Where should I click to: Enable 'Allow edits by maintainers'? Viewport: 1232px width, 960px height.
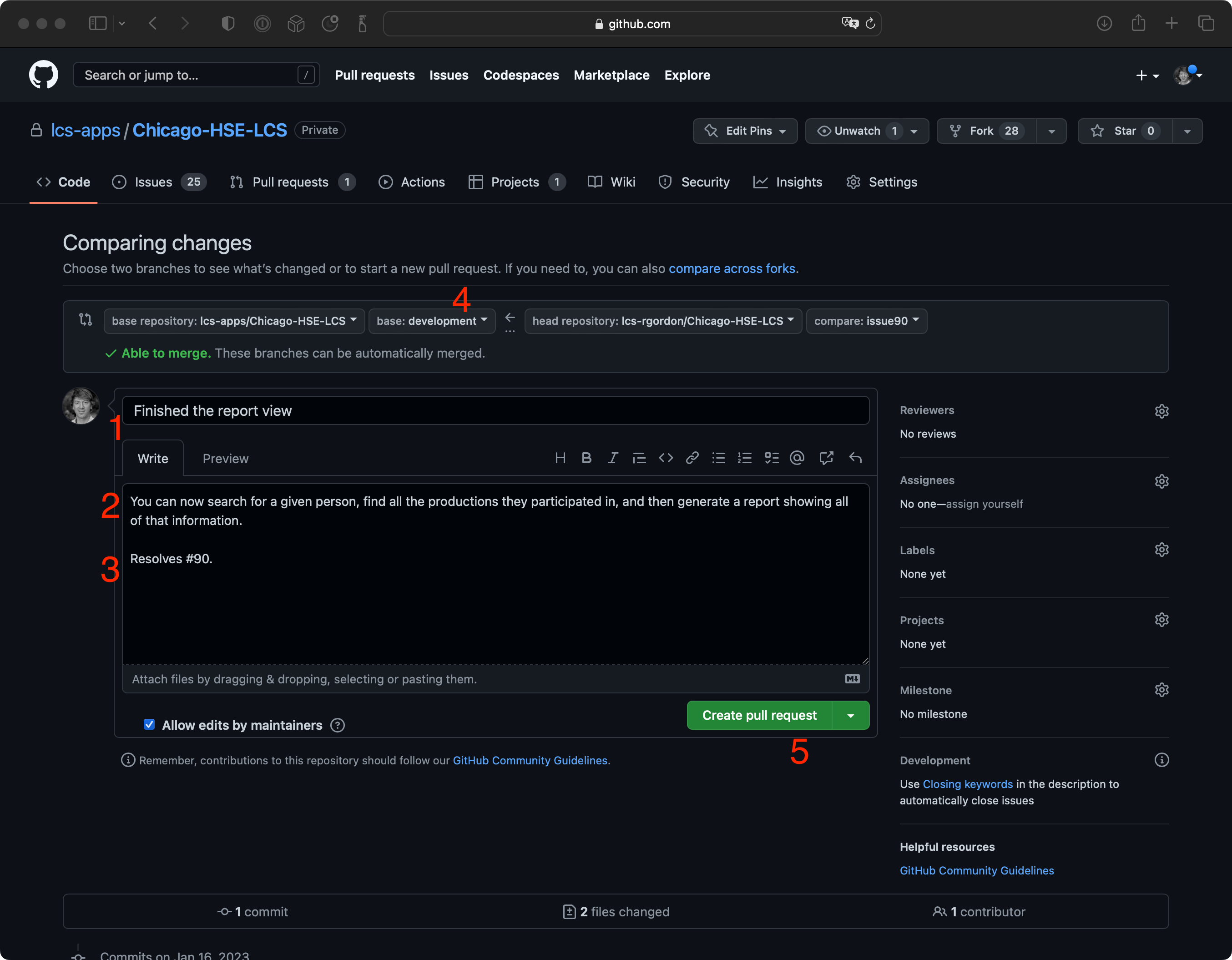point(149,725)
